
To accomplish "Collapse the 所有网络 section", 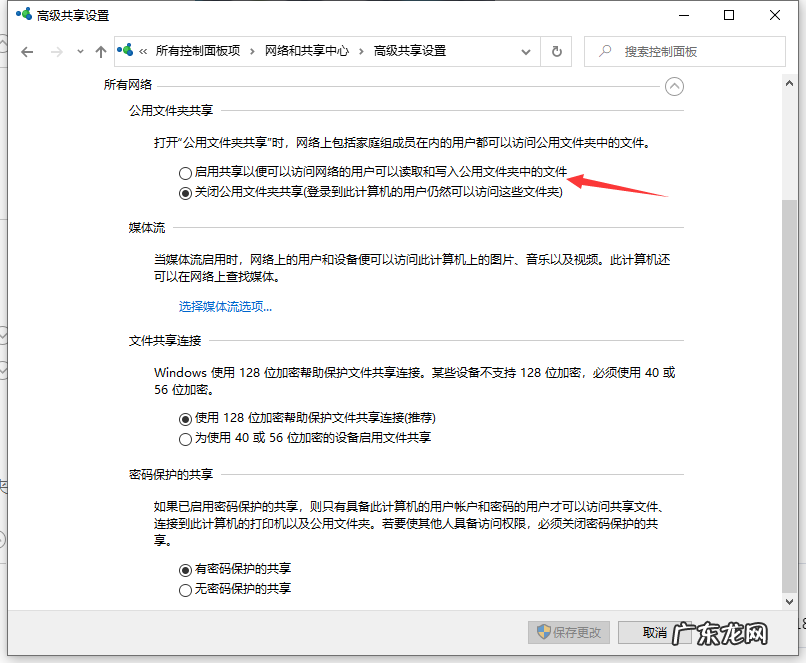I will [x=674, y=86].
